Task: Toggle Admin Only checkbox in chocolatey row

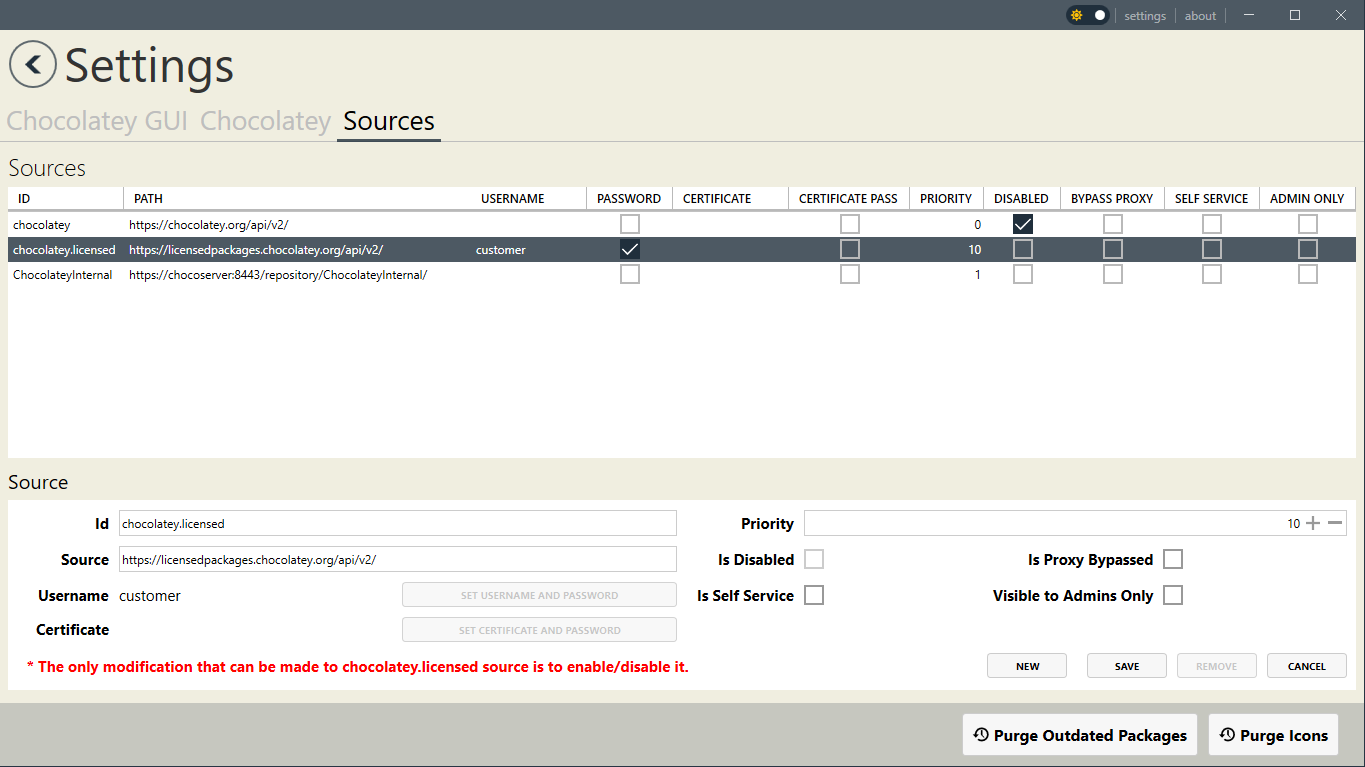Action: (1308, 224)
